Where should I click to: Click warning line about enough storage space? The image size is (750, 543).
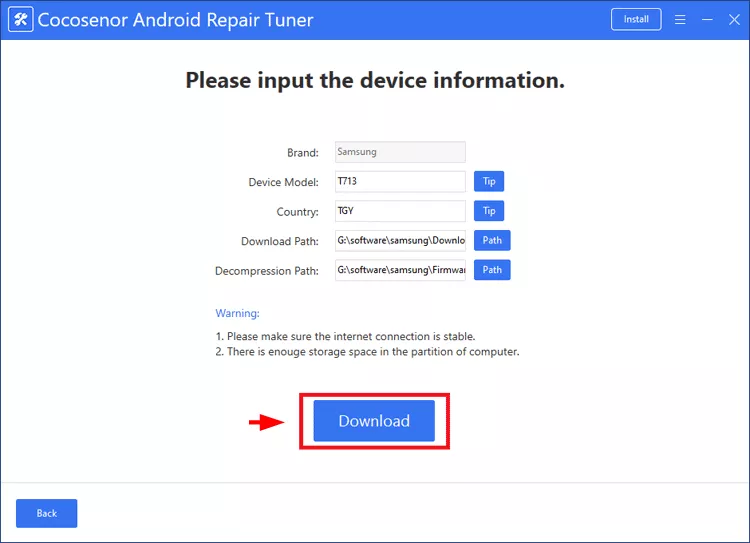pyautogui.click(x=367, y=352)
